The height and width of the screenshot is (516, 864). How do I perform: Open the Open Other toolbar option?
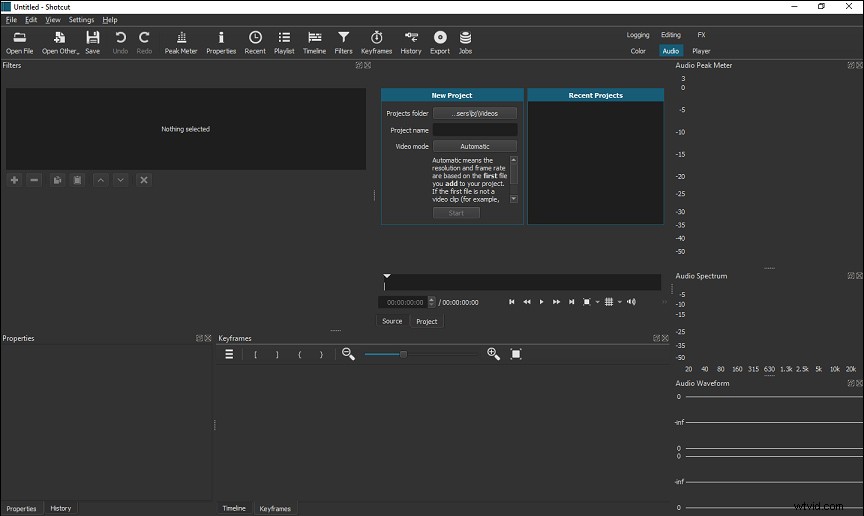click(60, 42)
